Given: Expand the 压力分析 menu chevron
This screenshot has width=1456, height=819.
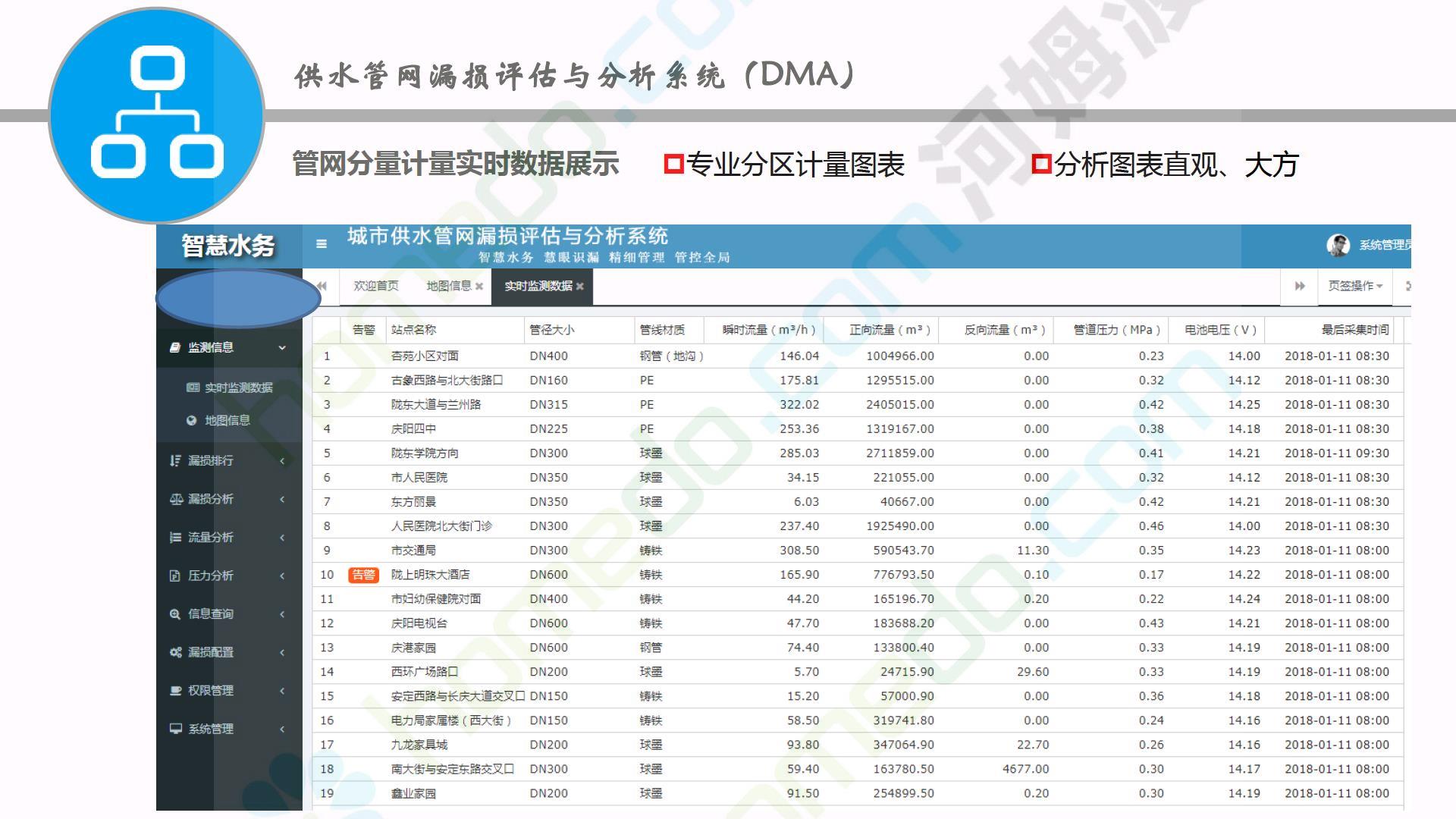Looking at the screenshot, I should pyautogui.click(x=282, y=576).
